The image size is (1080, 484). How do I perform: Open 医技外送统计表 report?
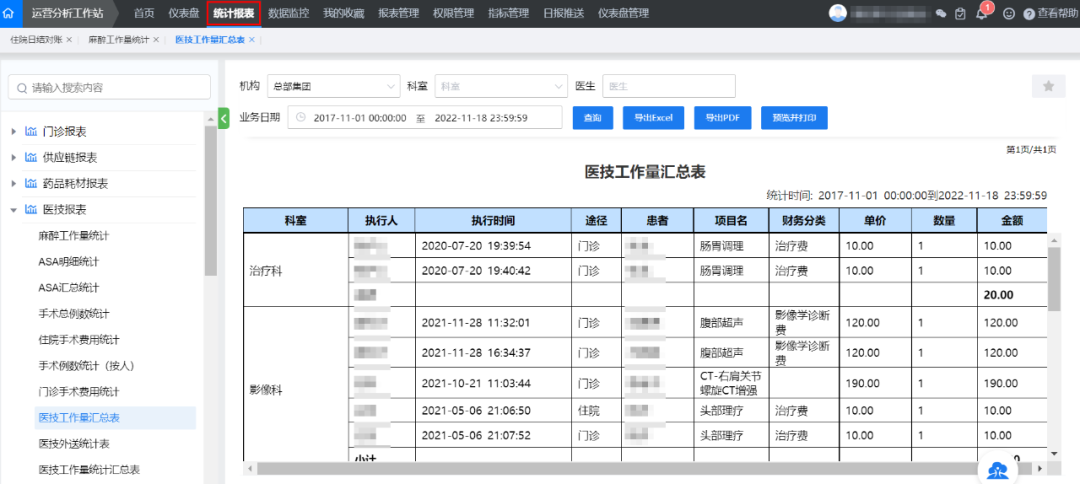click(x=74, y=444)
